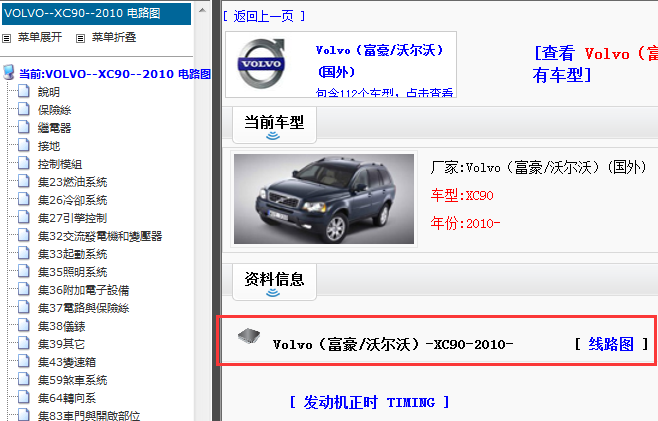Click the page icon next to 集27引擎控制
658x421 pixels.
coord(24,217)
